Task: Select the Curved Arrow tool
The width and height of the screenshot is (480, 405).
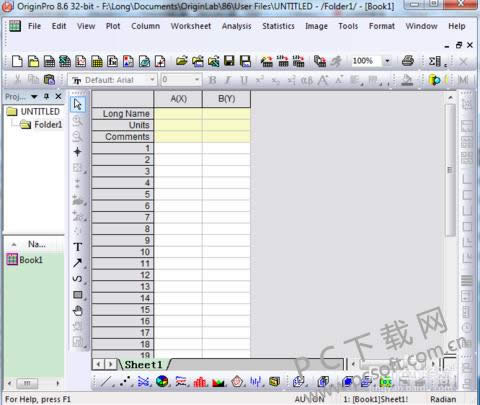Action: click(77, 279)
